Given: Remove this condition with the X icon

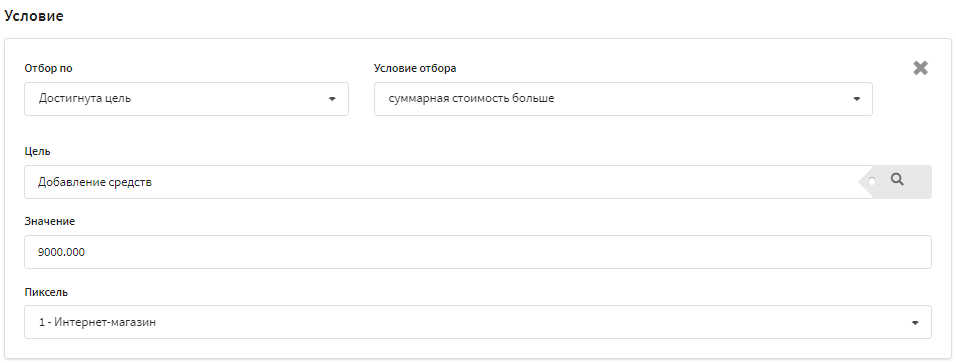Looking at the screenshot, I should (x=920, y=68).
